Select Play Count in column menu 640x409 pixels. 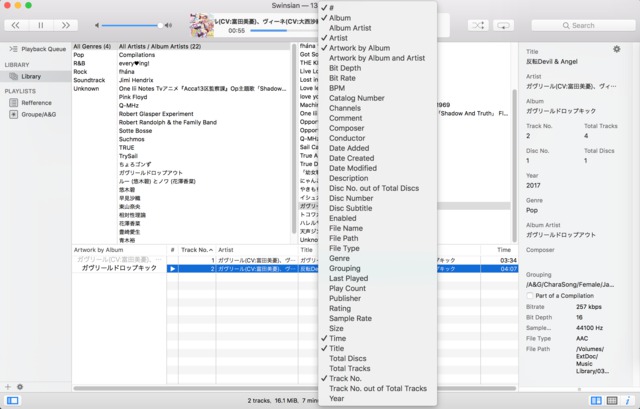point(348,288)
